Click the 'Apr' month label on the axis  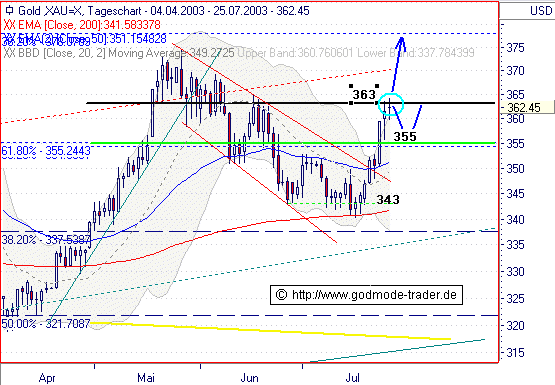(x=47, y=378)
